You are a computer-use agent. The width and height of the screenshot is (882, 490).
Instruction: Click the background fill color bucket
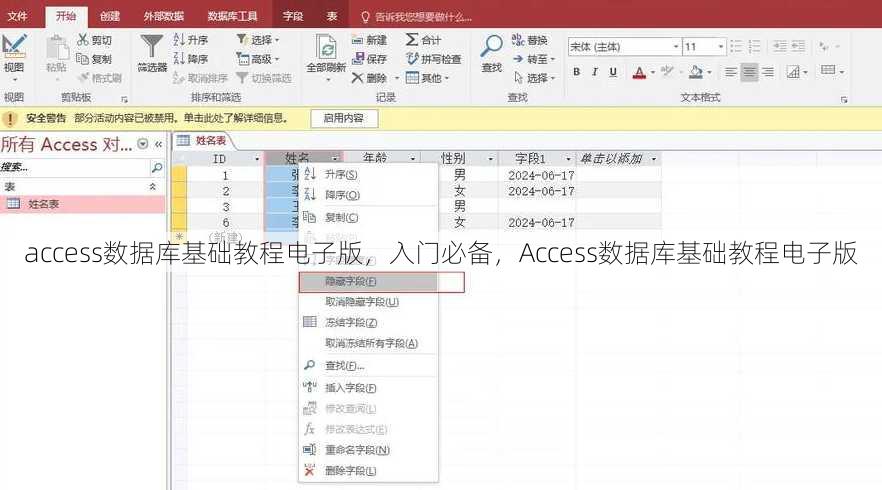[696, 72]
